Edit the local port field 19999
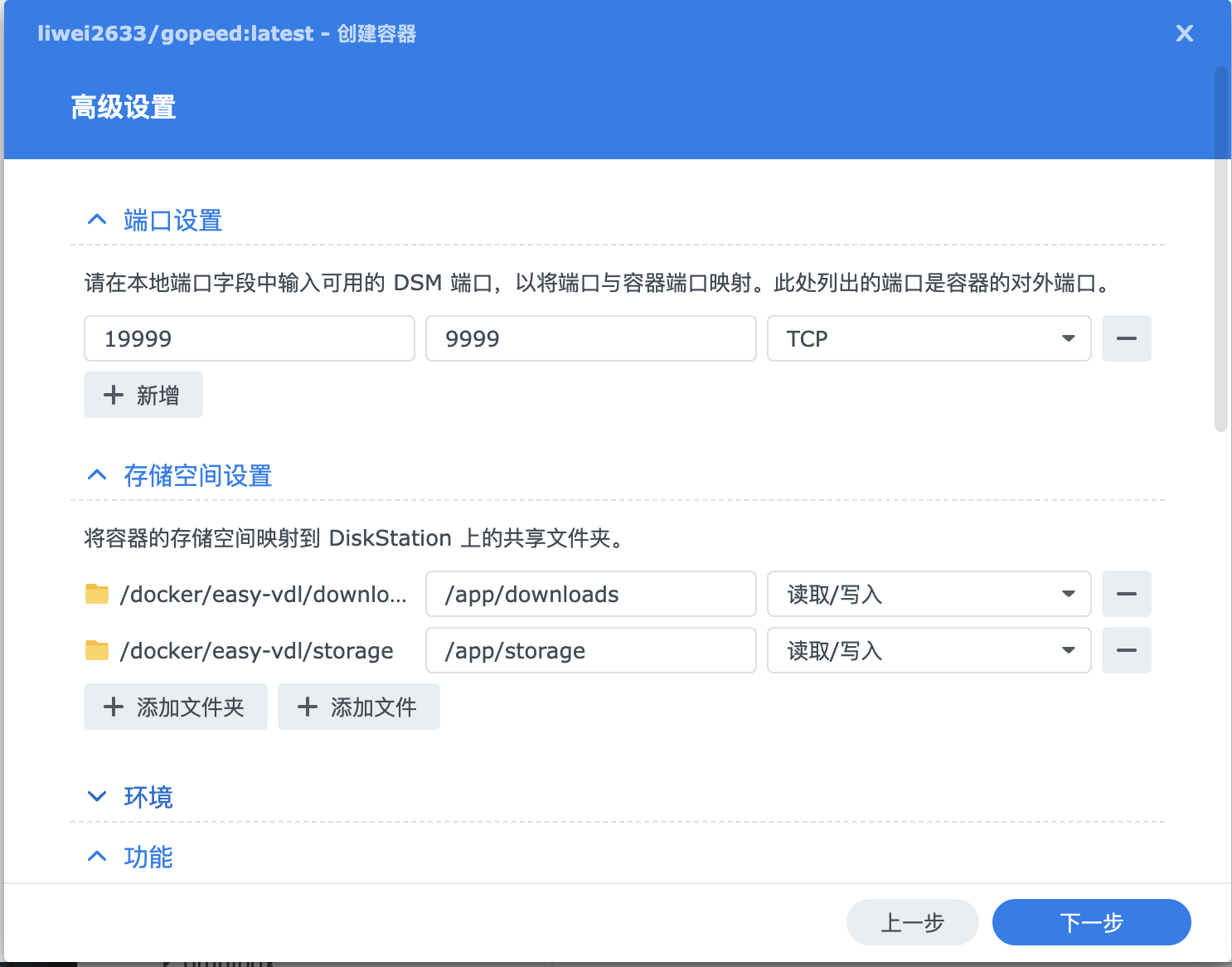This screenshot has height=967, width=1232. pos(249,338)
